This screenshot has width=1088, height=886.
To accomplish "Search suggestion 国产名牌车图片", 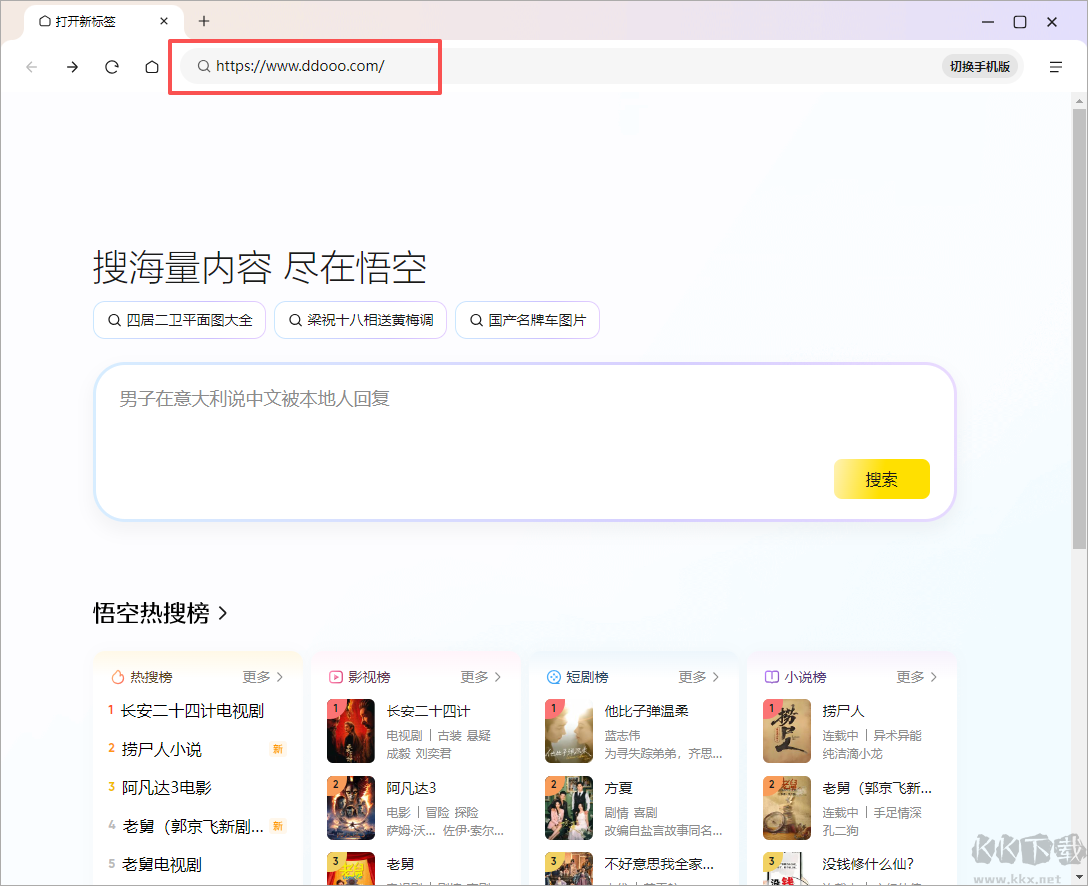I will (527, 320).
